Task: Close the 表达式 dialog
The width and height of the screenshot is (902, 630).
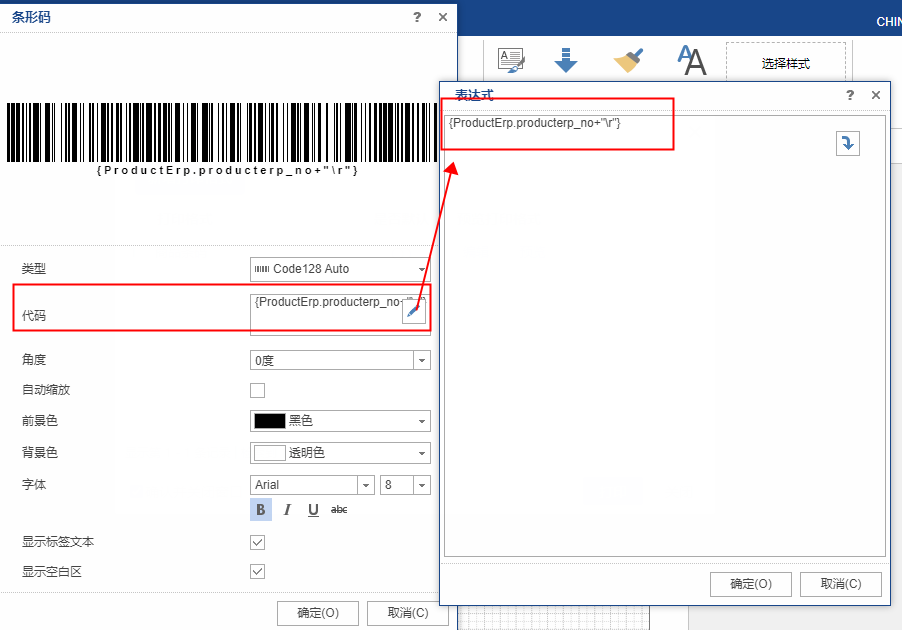Action: (x=876, y=95)
